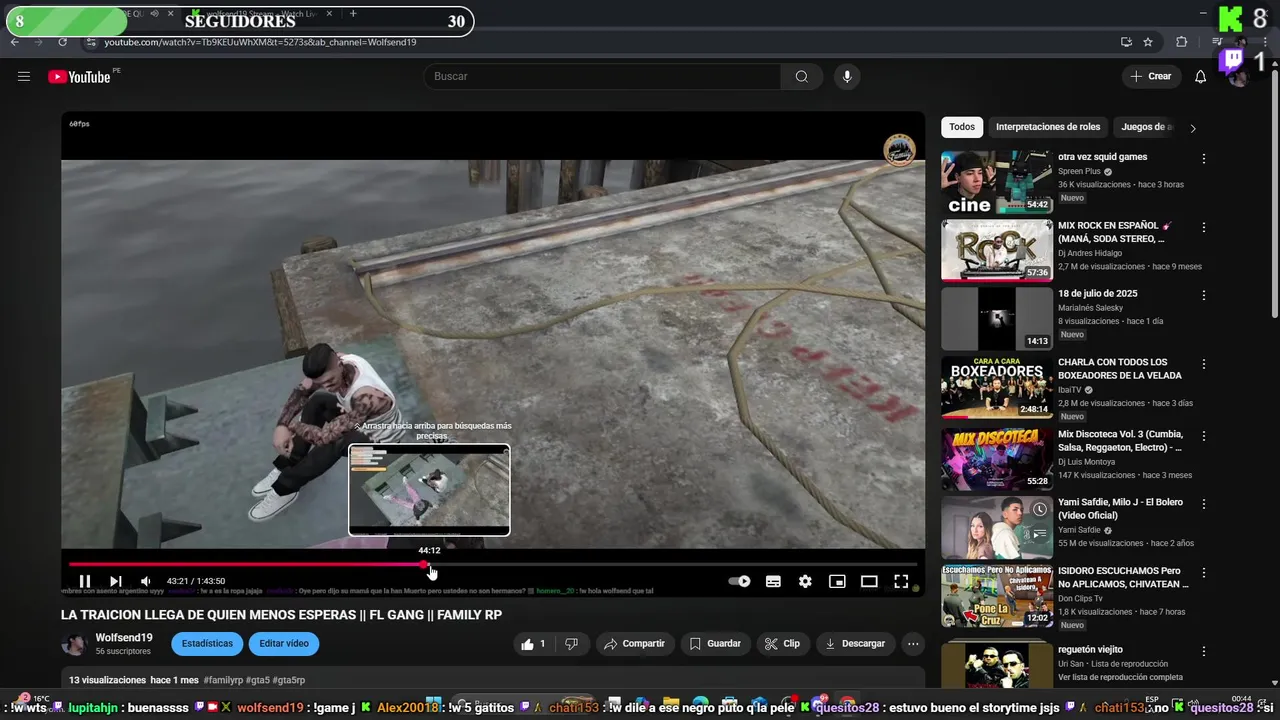Toggle subtitles/closed captions

click(x=773, y=581)
